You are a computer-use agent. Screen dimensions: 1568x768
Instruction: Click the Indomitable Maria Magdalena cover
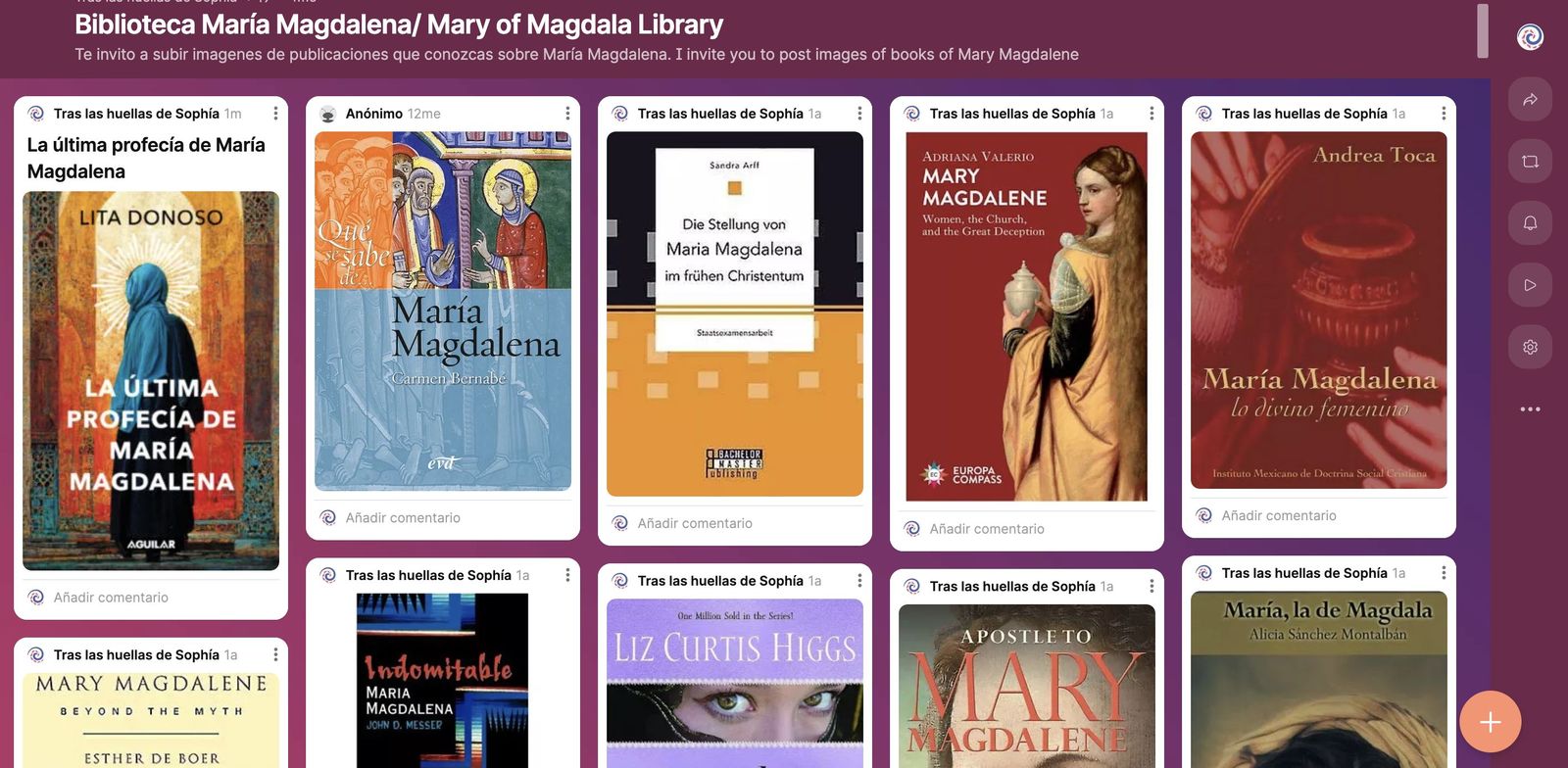click(x=442, y=680)
